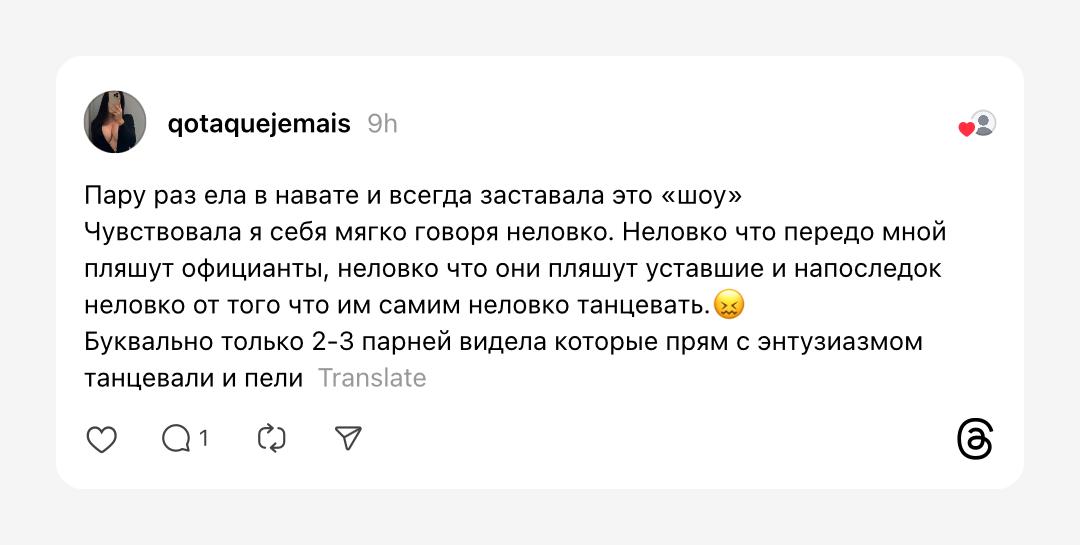Click the small red heart badge
The height and width of the screenshot is (545, 1080).
pos(966,130)
